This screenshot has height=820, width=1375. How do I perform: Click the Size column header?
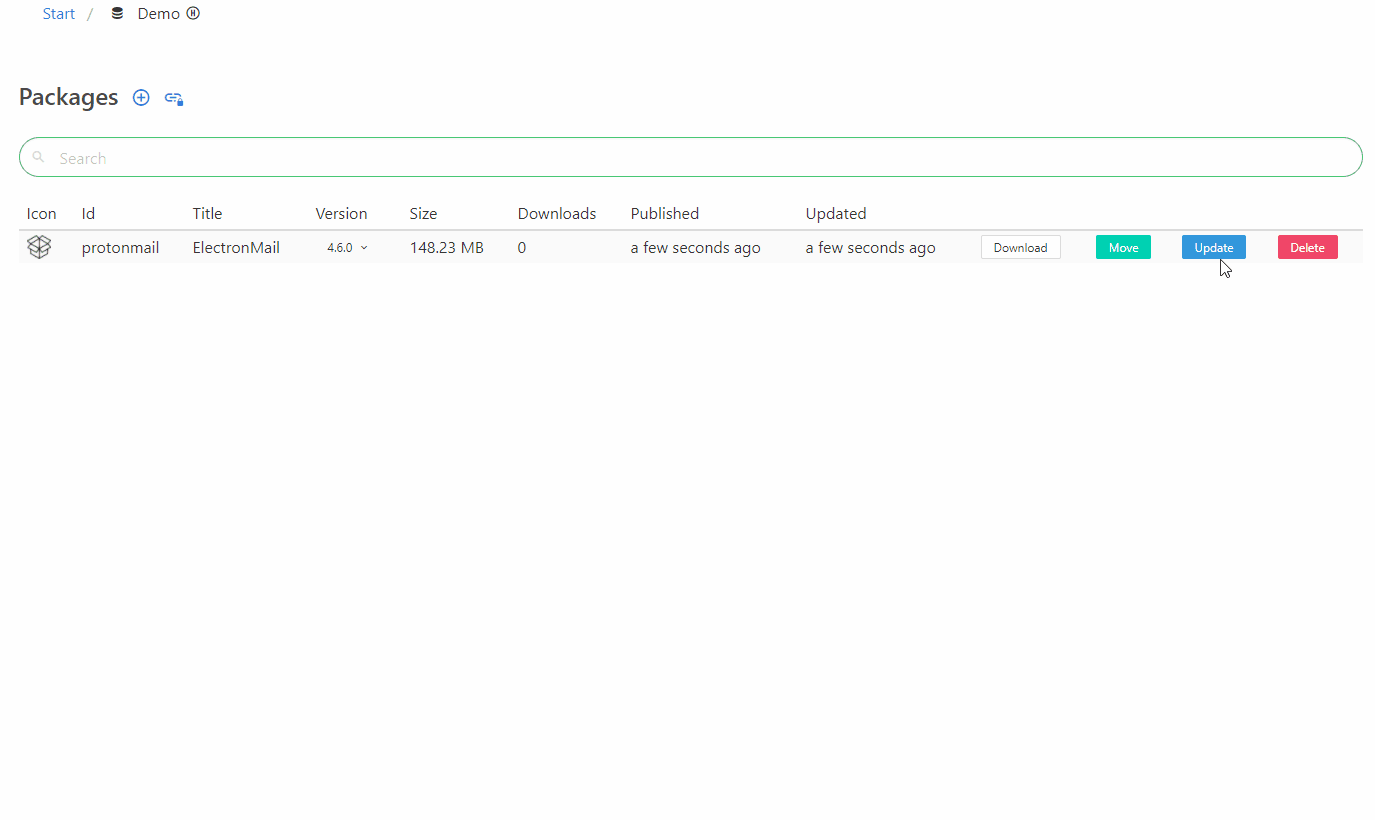[423, 213]
